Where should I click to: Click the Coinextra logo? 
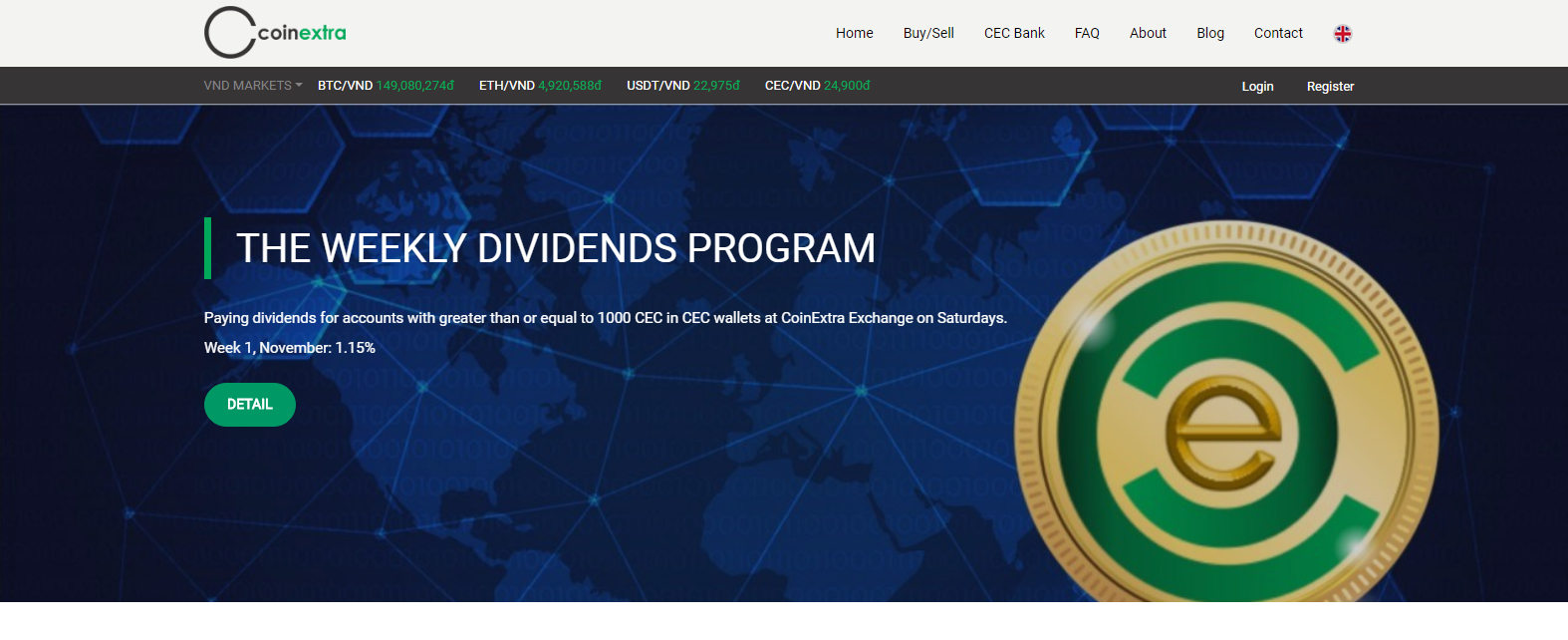click(x=276, y=33)
